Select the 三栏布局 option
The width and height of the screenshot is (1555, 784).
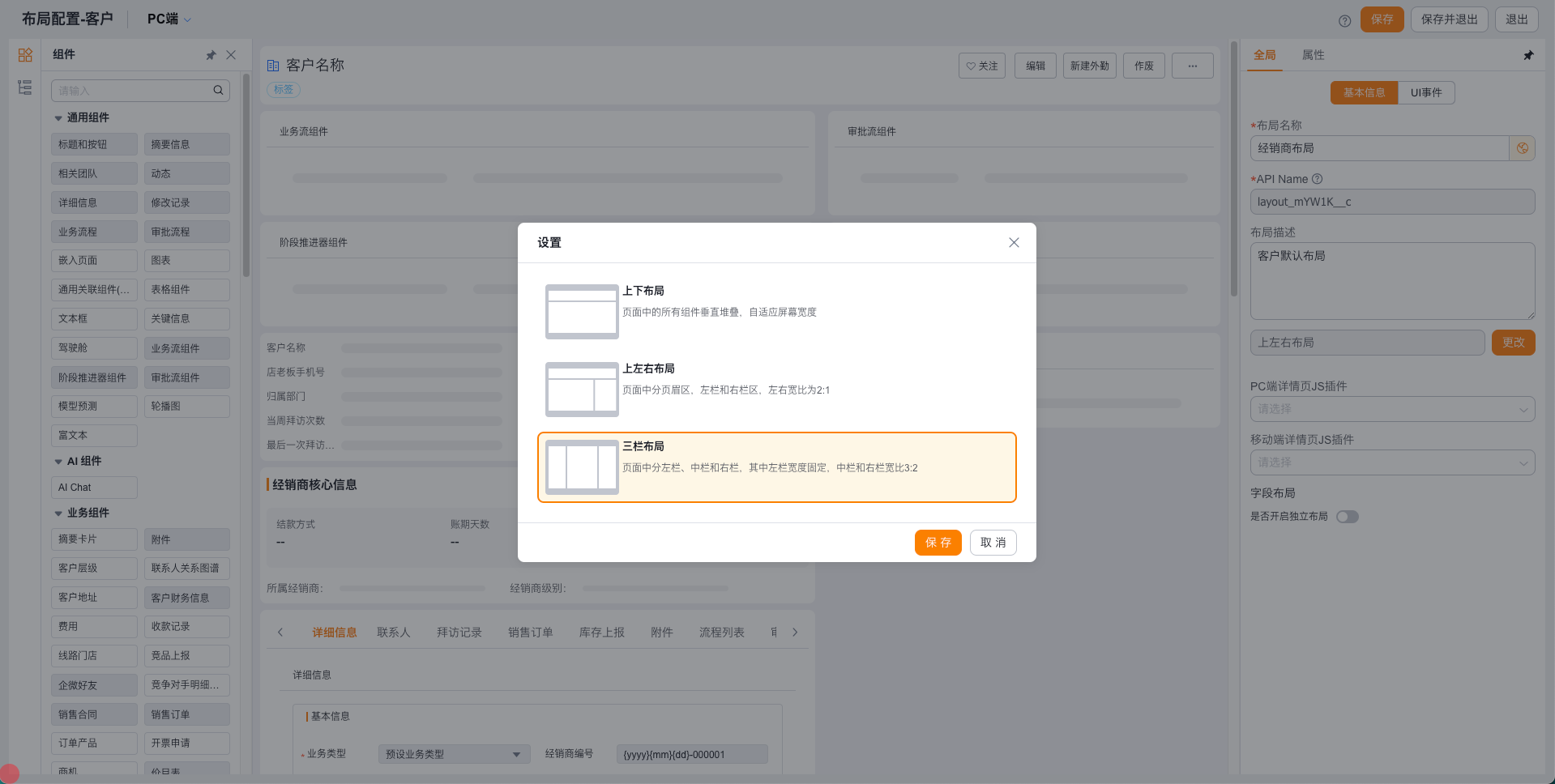click(x=776, y=467)
